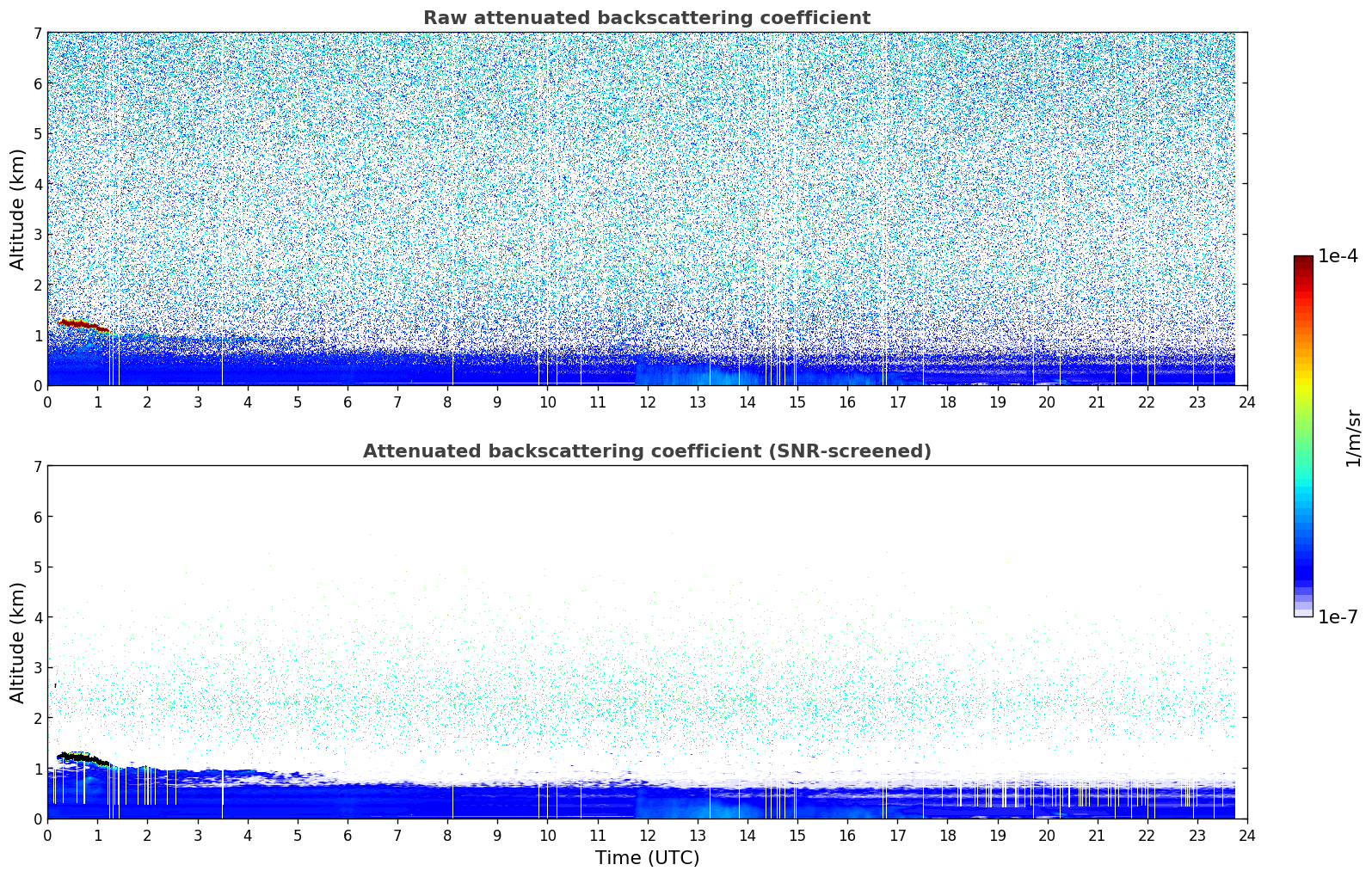Viewport: 1372px width, 877px height.
Task: Click the 2 km altitude tick of the raw plot
Action: pyautogui.click(x=38, y=285)
